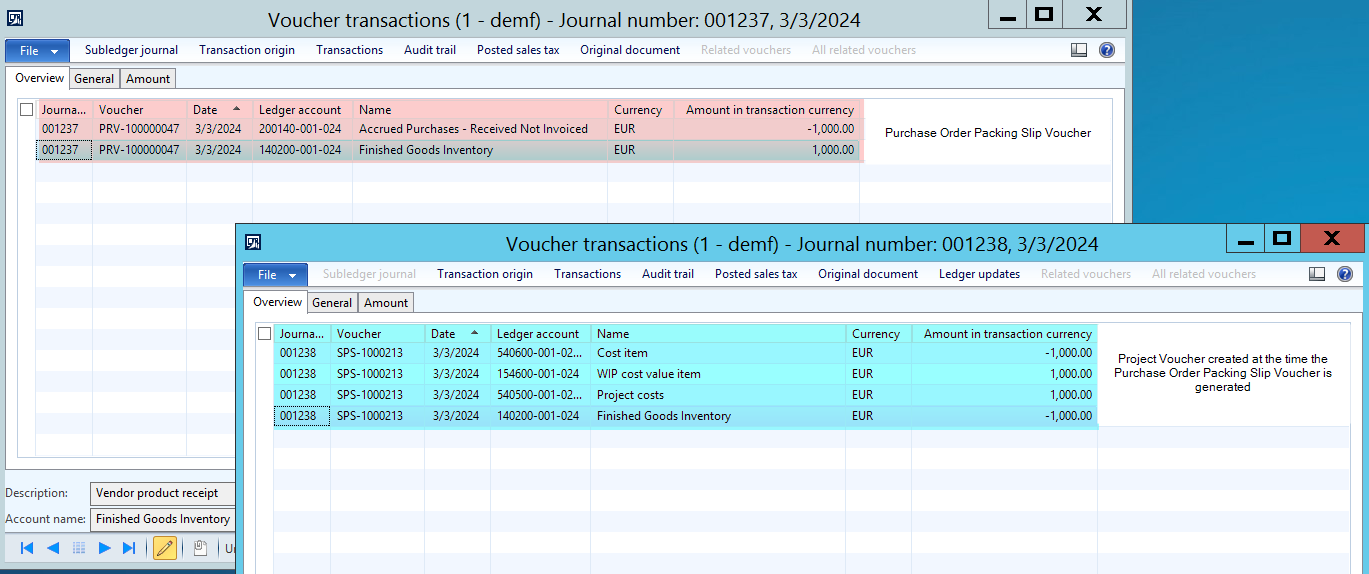The height and width of the screenshot is (574, 1369).
Task: Click help icon in journal 001238 window
Action: [1345, 274]
